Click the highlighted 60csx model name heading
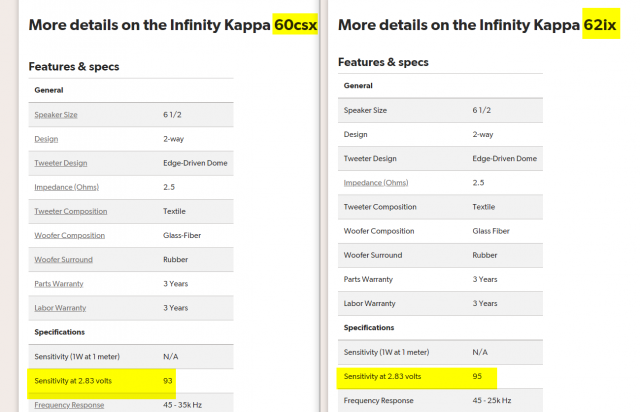The image size is (640, 412). pyautogui.click(x=294, y=25)
